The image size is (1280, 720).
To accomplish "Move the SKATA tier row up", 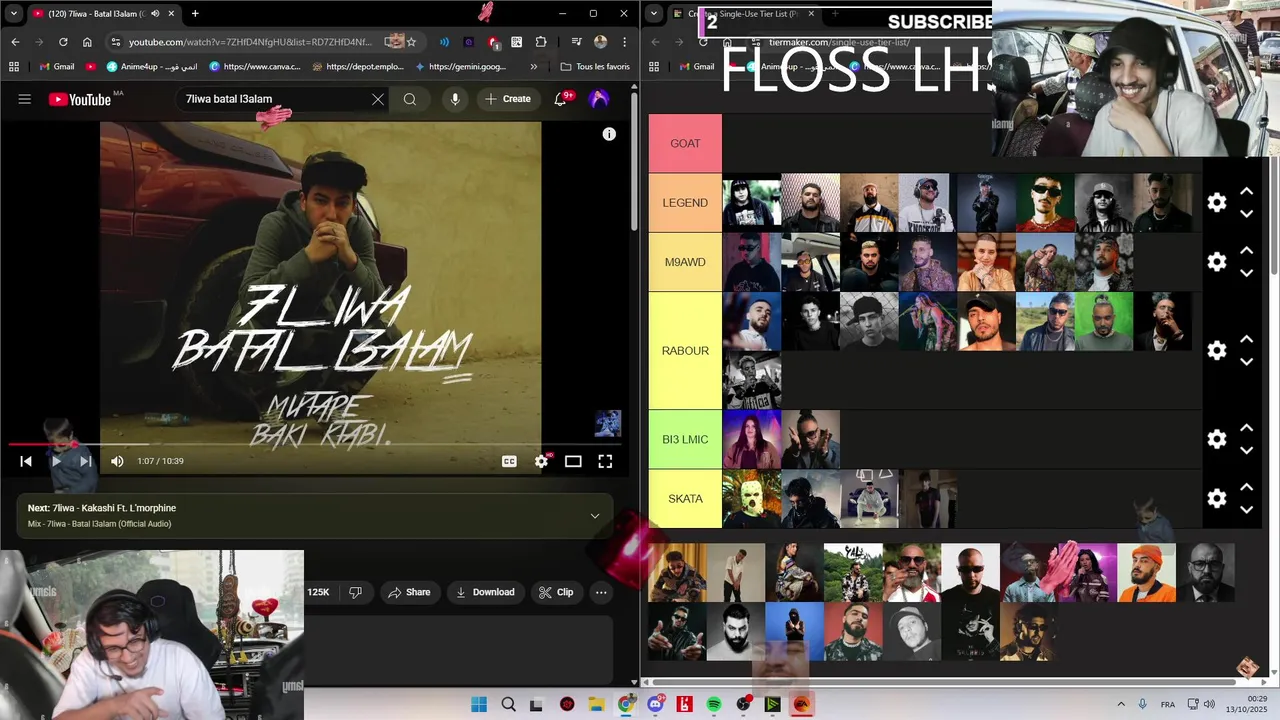I will click(1247, 487).
